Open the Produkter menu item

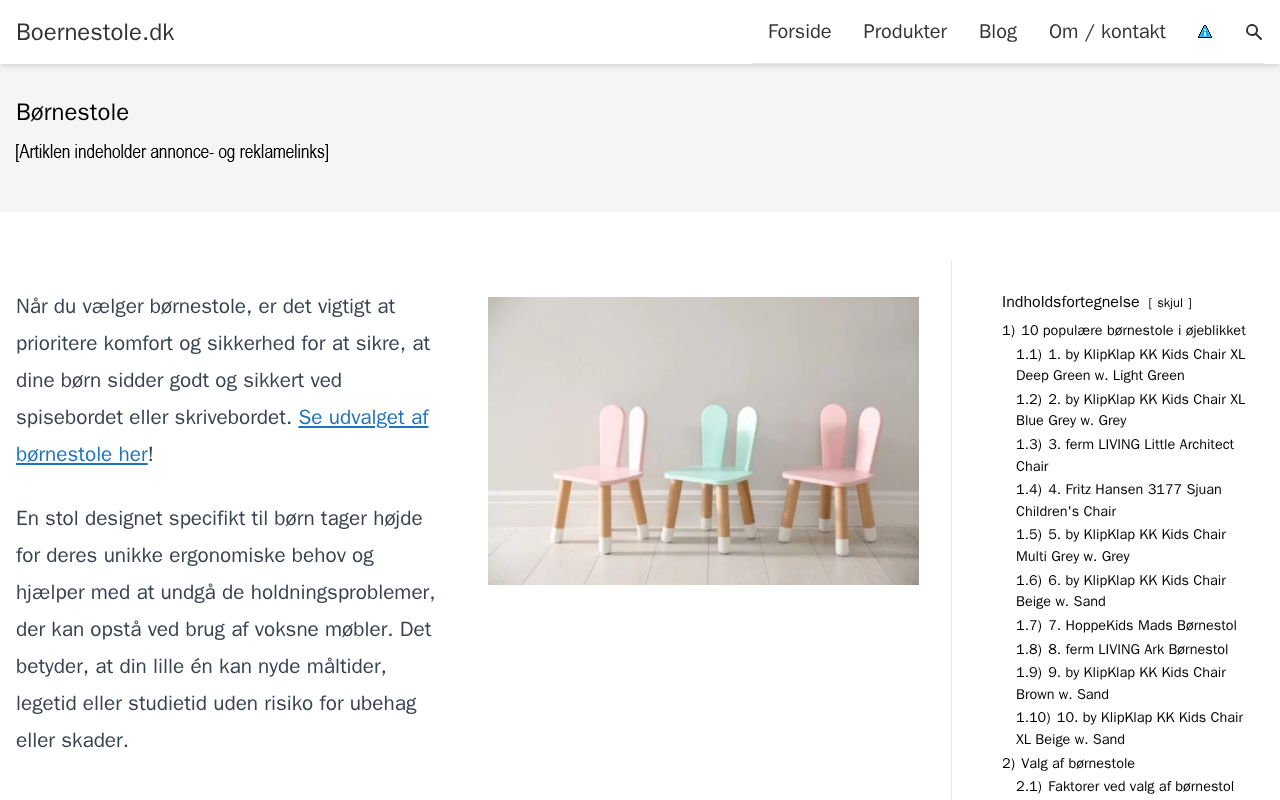[x=905, y=32]
